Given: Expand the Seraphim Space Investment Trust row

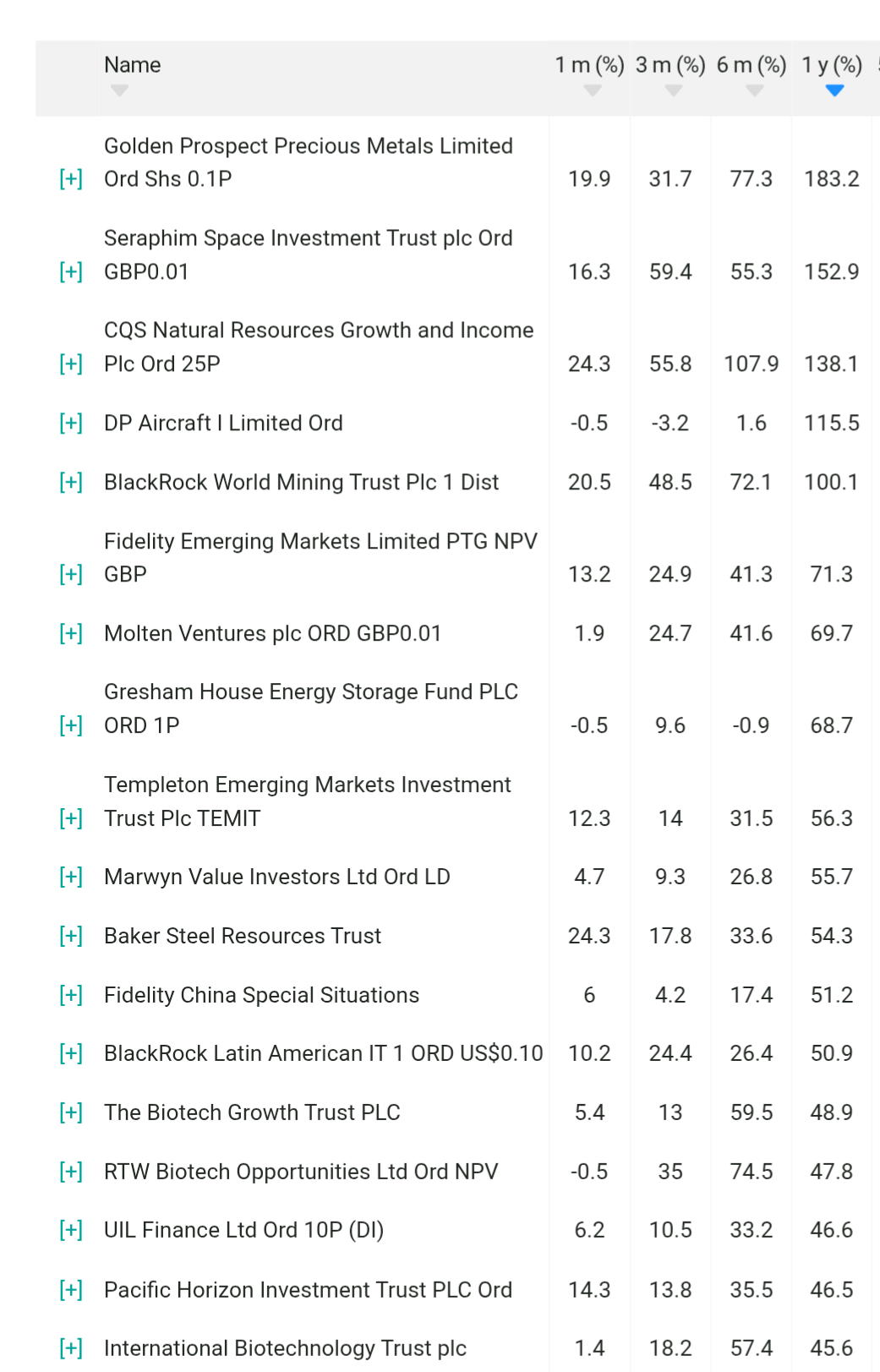Looking at the screenshot, I should point(71,271).
